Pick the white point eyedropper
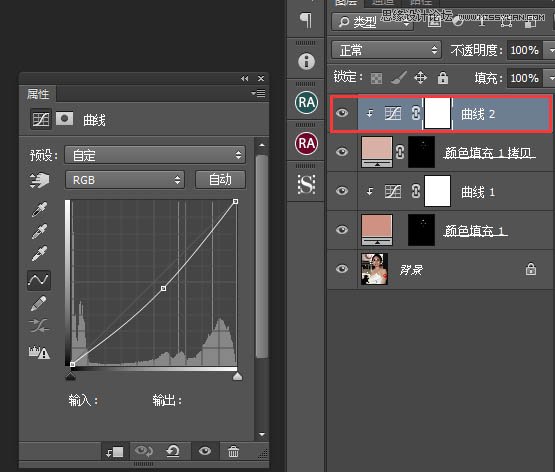The width and height of the screenshot is (555, 472). [x=39, y=253]
